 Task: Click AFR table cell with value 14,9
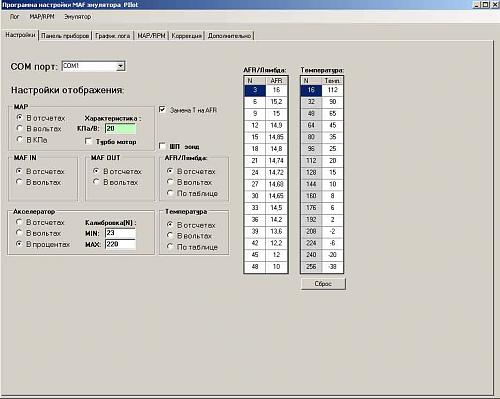[x=276, y=125]
